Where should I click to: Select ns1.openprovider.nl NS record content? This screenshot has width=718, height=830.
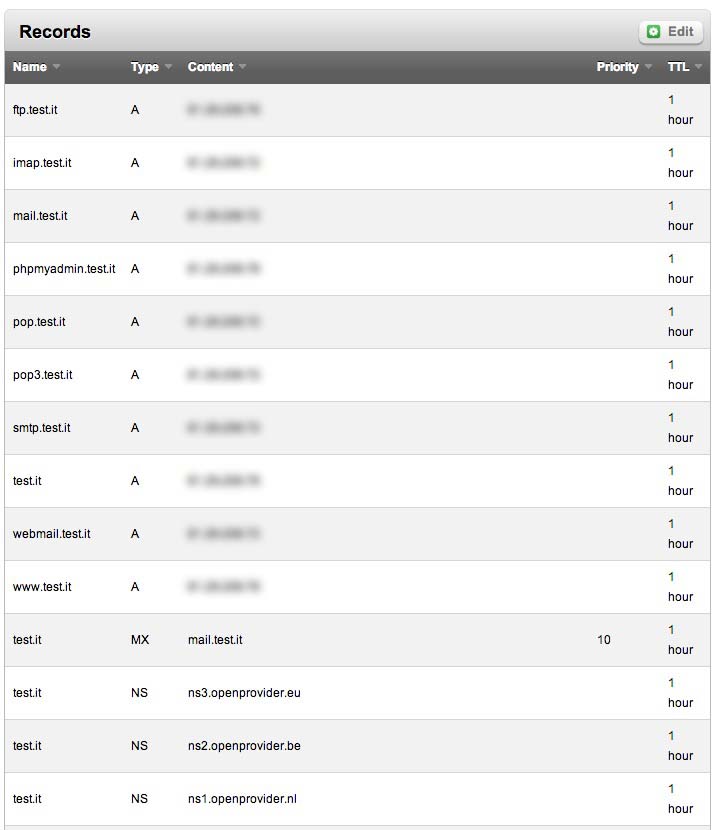(242, 798)
